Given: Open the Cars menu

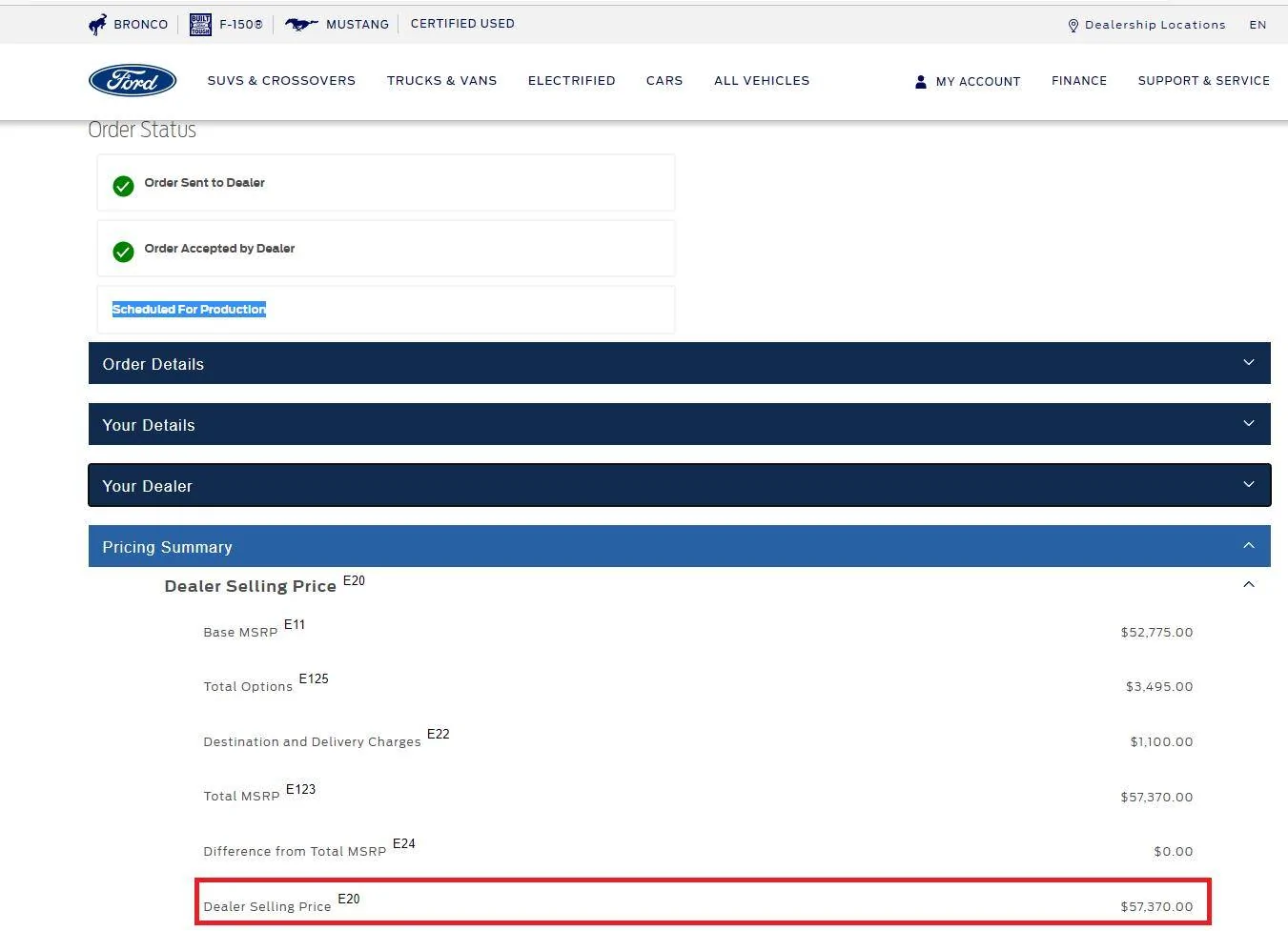Looking at the screenshot, I should (x=664, y=81).
